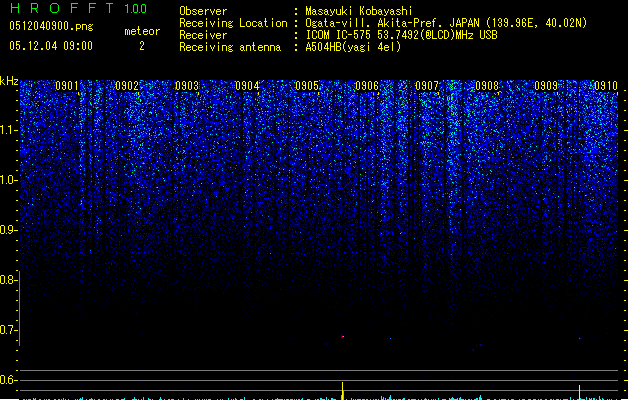Image resolution: width=629 pixels, height=400 pixels.
Task: Click the 0908 time marker
Action: point(487,86)
